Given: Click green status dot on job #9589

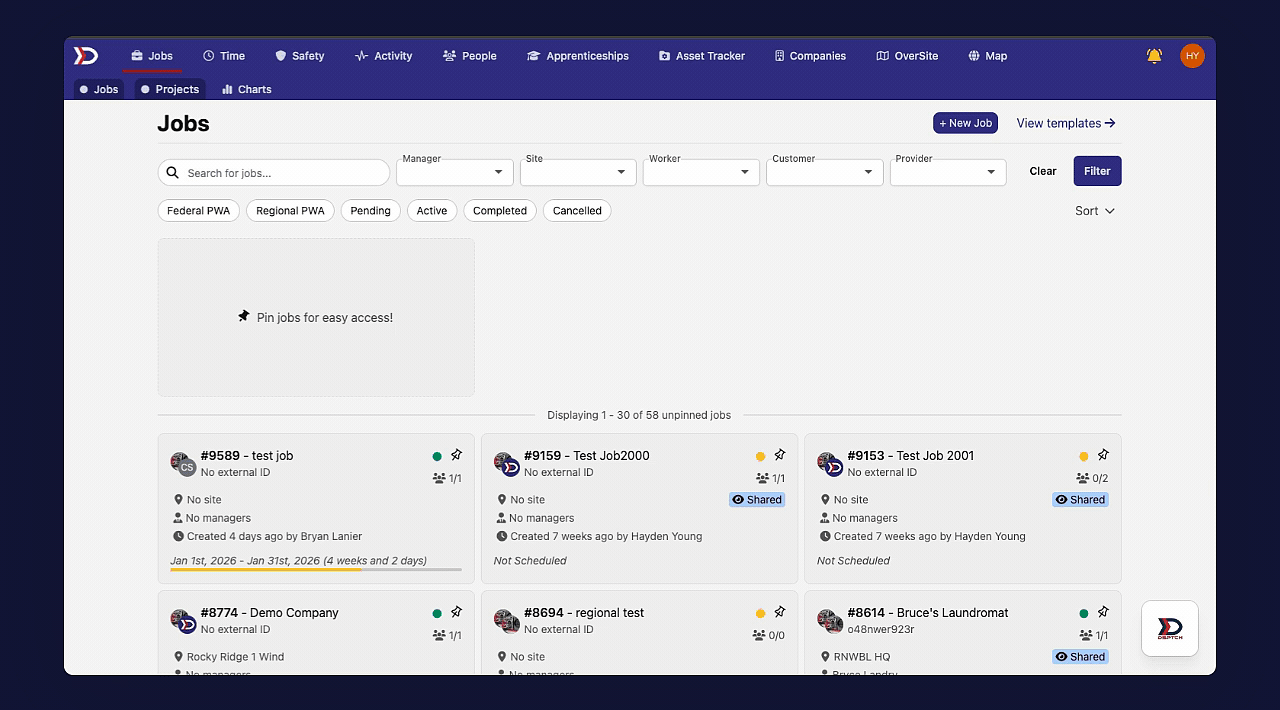Looking at the screenshot, I should tap(437, 456).
